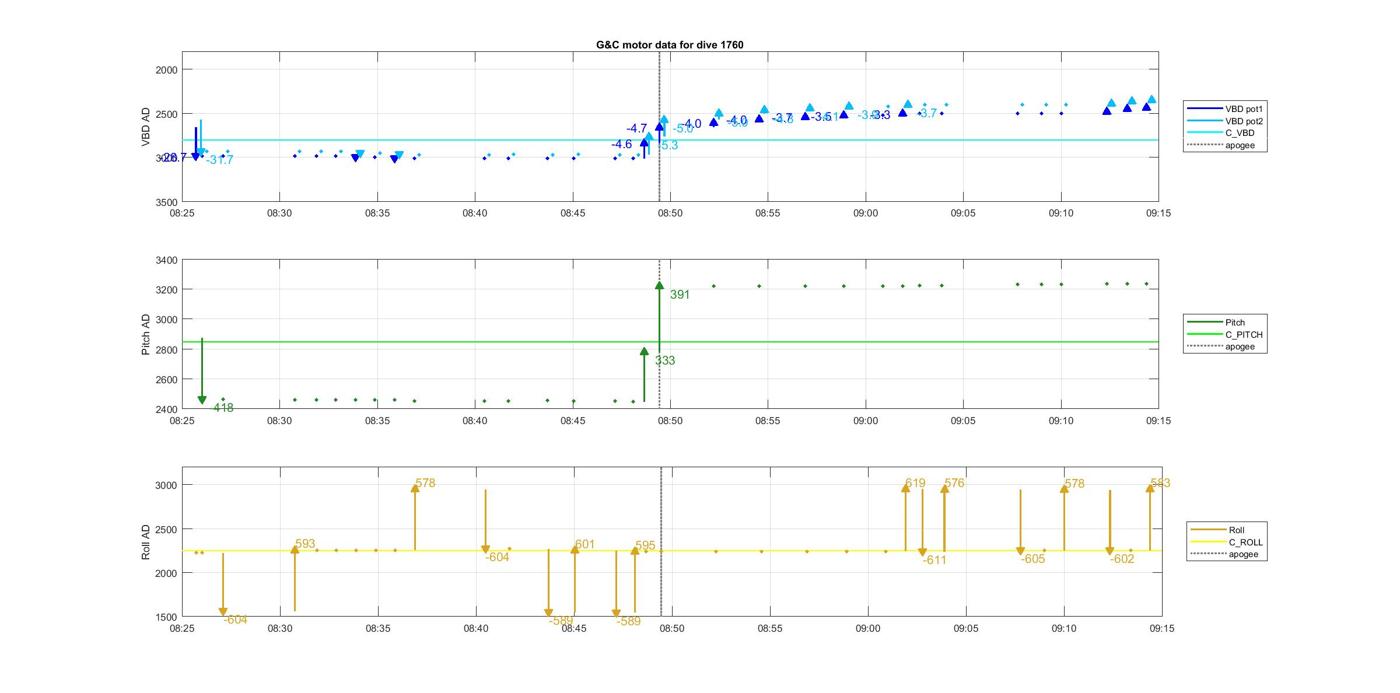Click the pitch value label '418'
Viewport: 1400px width, 693px height.
click(223, 408)
